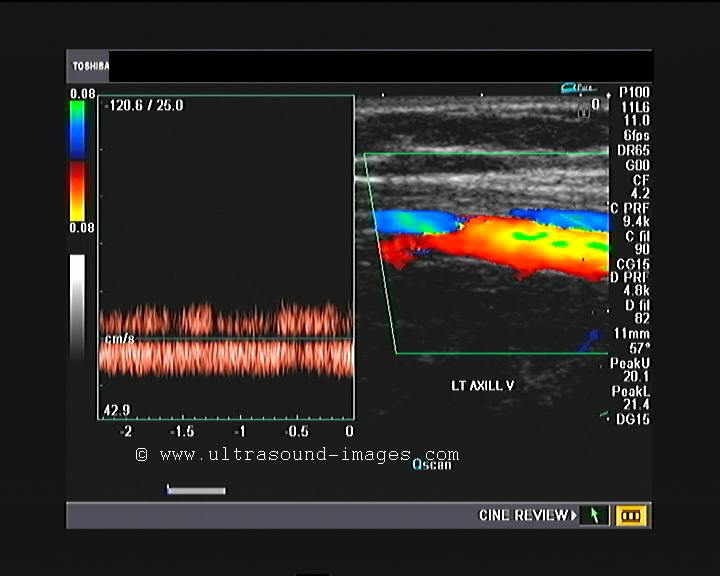Viewport: 720px width, 576px height.
Task: Select the D PRF 4.8k parameter
Action: click(x=631, y=285)
